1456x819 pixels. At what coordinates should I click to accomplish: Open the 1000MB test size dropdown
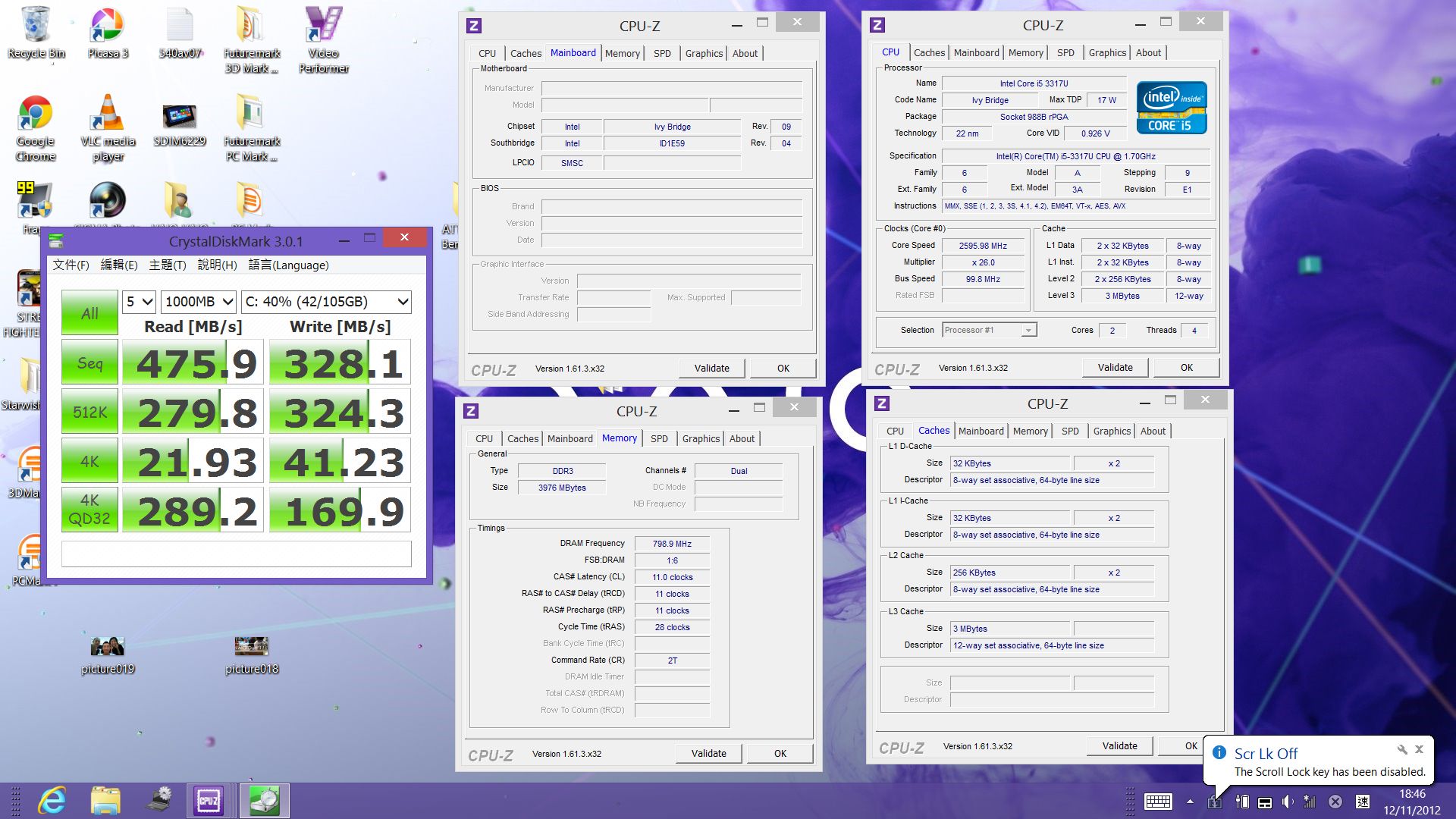click(199, 302)
